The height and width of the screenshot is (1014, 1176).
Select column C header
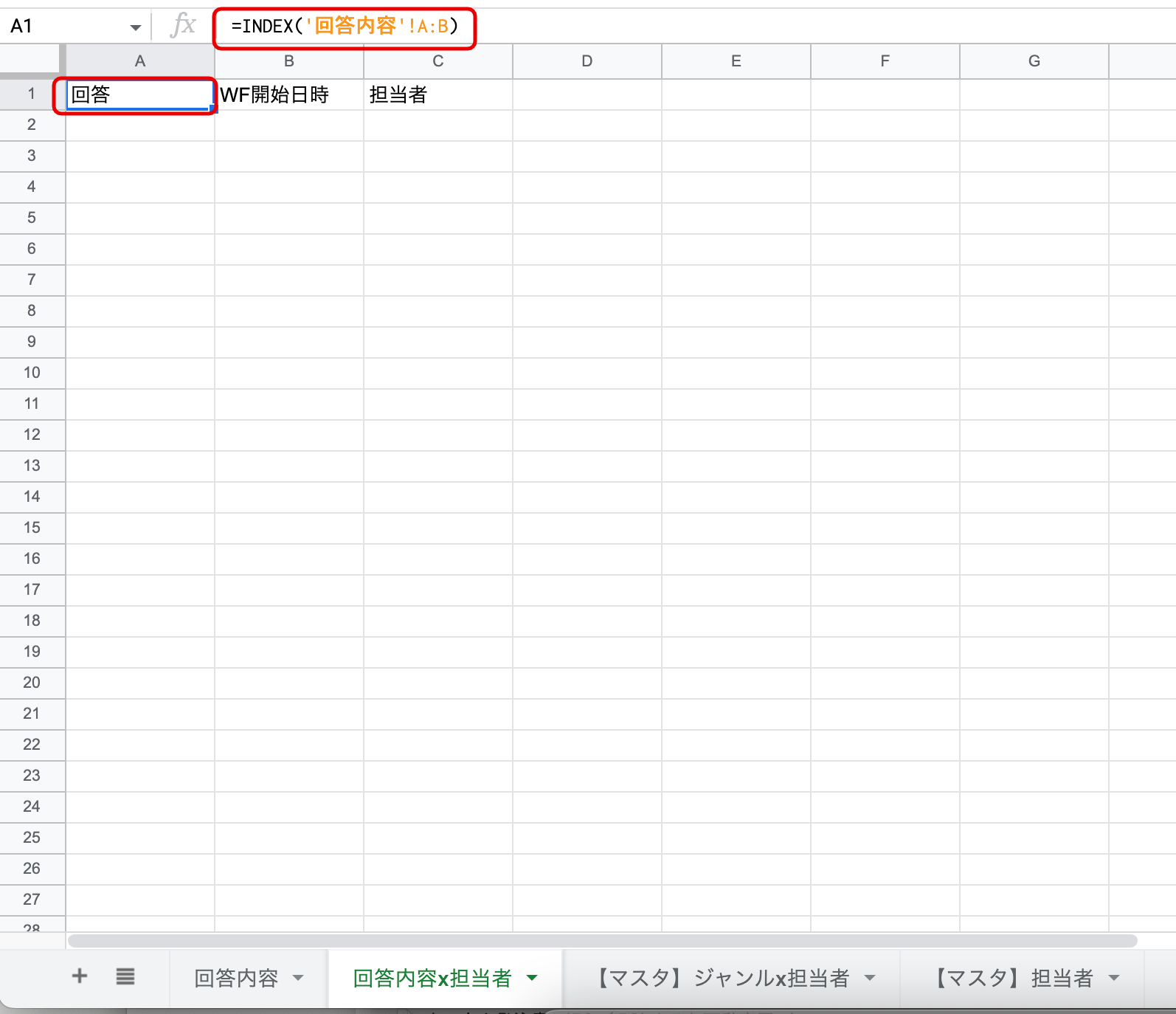(x=438, y=61)
